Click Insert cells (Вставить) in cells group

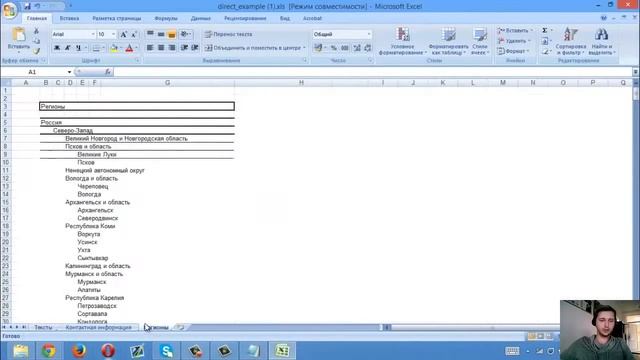point(515,31)
